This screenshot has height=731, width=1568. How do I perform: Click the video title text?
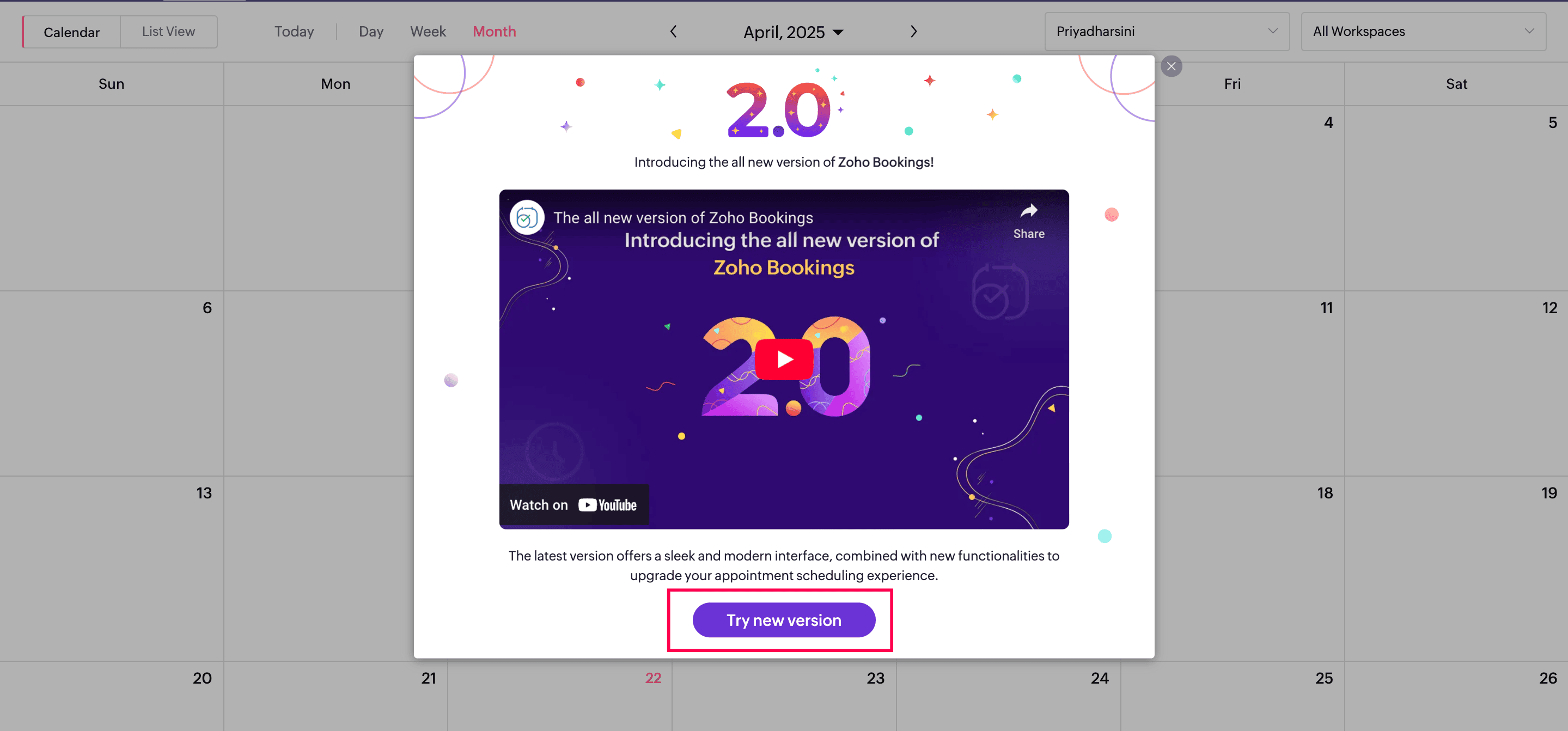point(683,217)
